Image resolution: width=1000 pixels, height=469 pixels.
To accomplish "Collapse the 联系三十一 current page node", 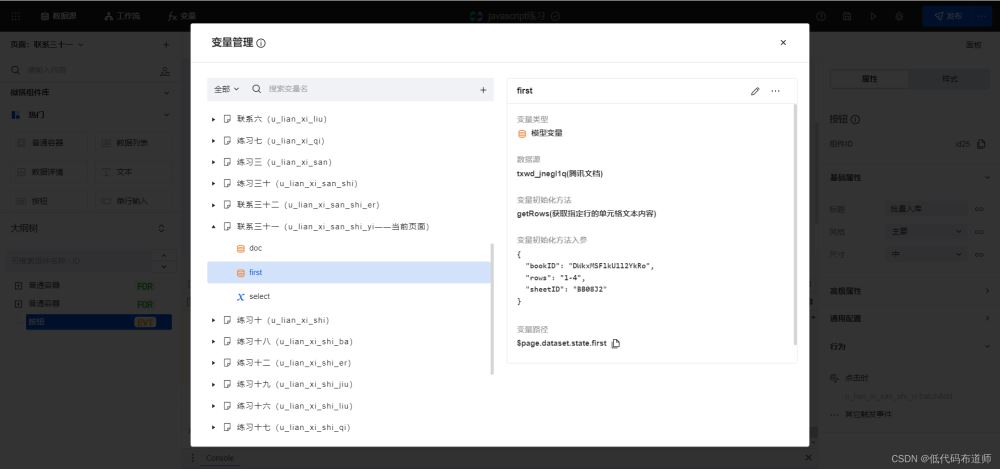I will click(214, 227).
